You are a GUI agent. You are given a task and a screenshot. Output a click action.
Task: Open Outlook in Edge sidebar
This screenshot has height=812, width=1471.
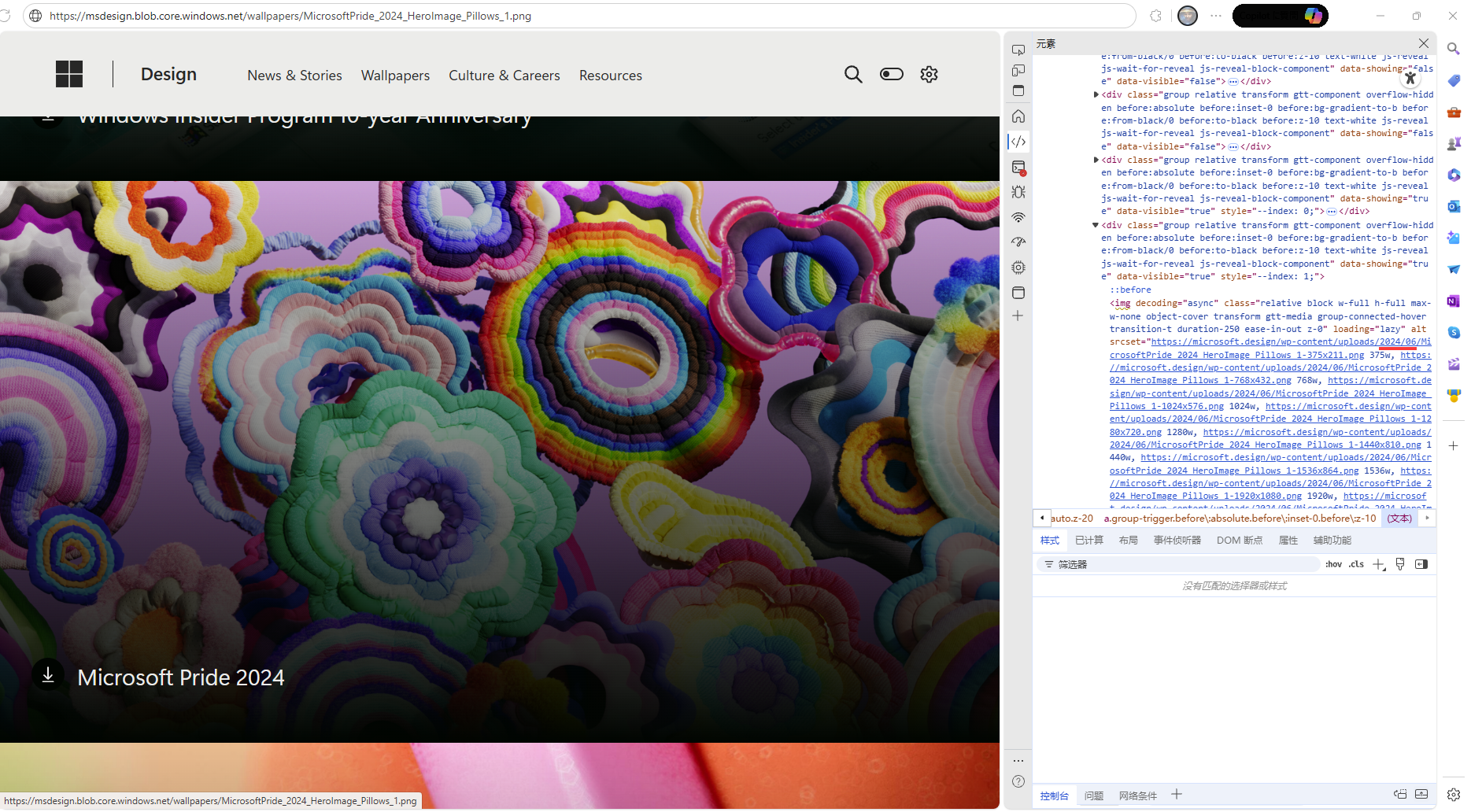pyautogui.click(x=1454, y=206)
